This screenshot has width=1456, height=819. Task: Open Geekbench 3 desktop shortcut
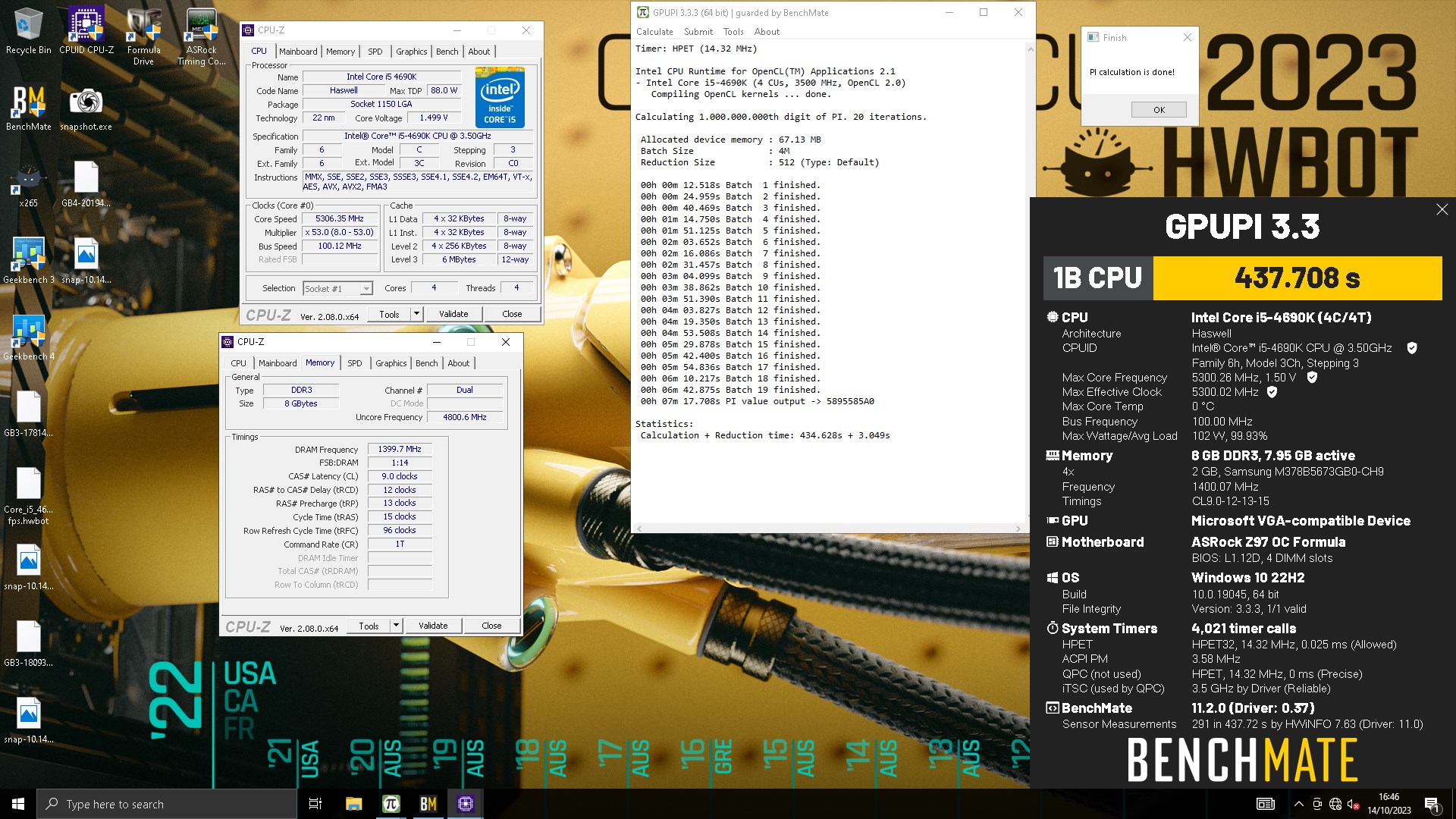[x=28, y=262]
